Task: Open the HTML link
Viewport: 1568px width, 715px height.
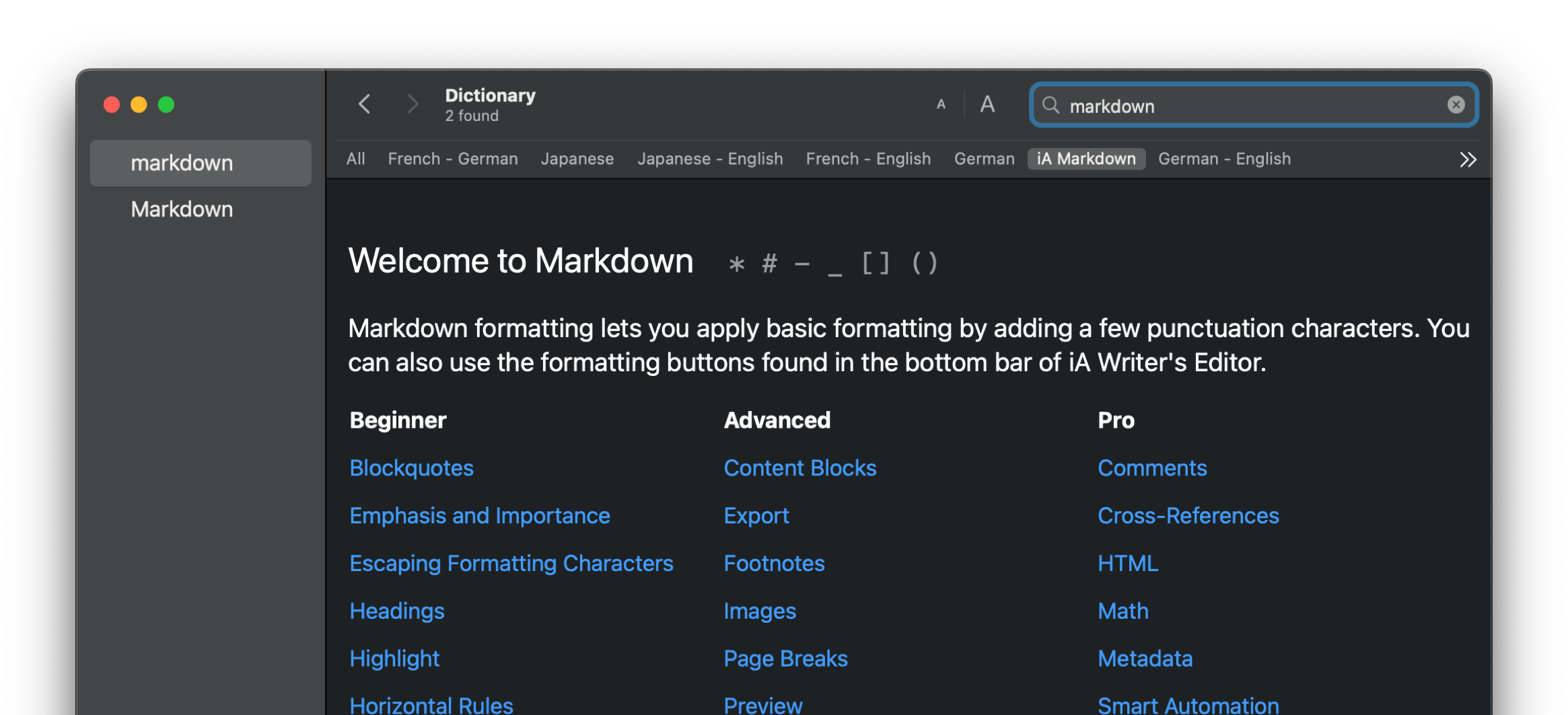Action: [1128, 564]
